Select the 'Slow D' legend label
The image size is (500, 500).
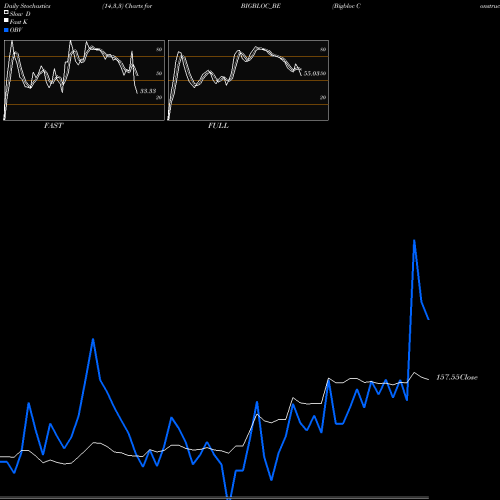(20, 14)
